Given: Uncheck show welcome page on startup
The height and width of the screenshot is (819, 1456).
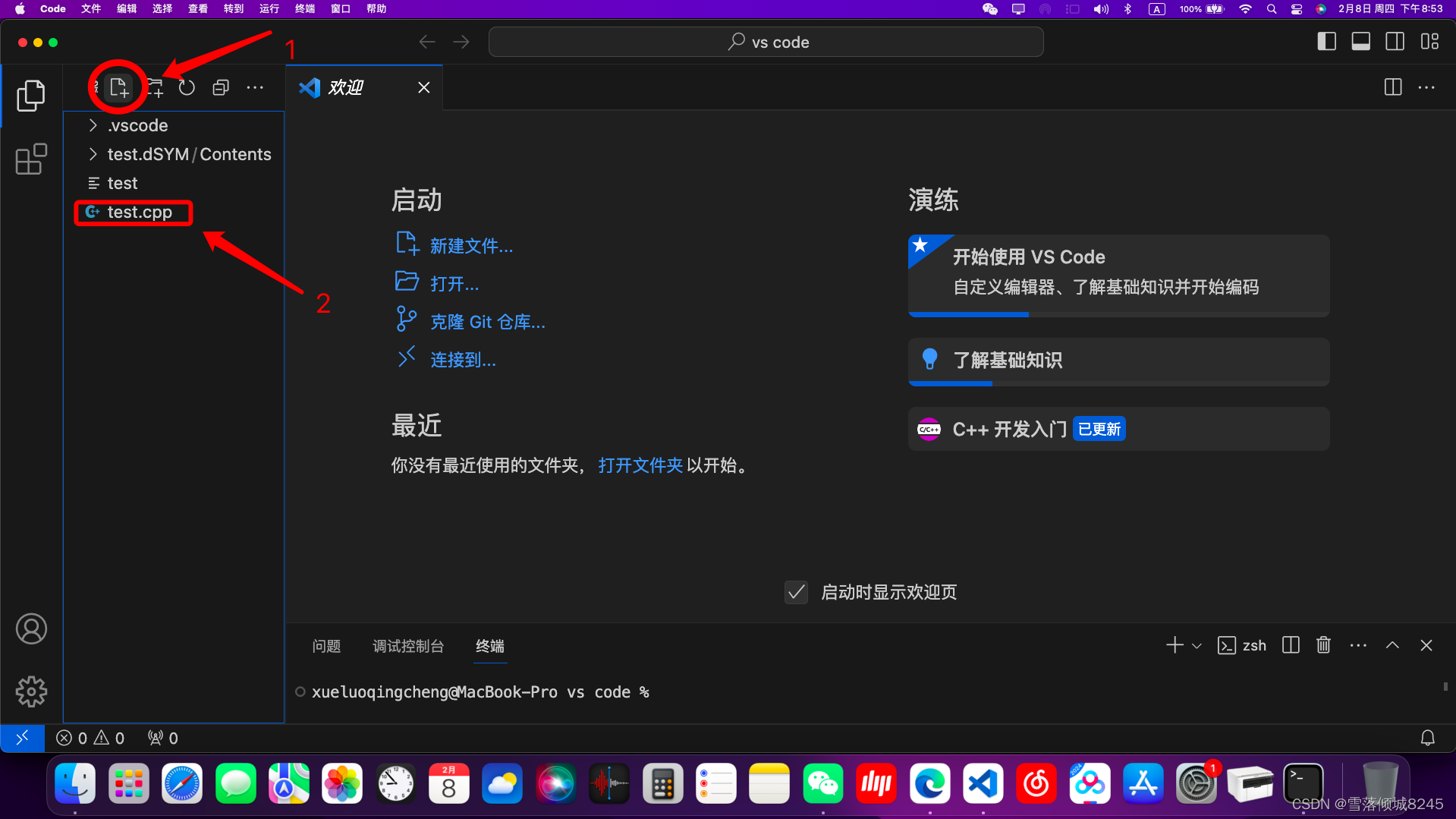Looking at the screenshot, I should point(796,592).
